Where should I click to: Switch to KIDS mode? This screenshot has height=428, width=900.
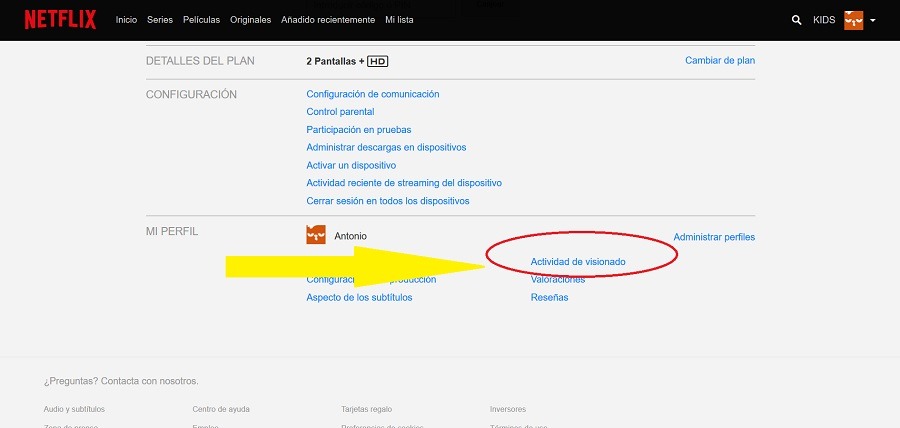[x=824, y=20]
